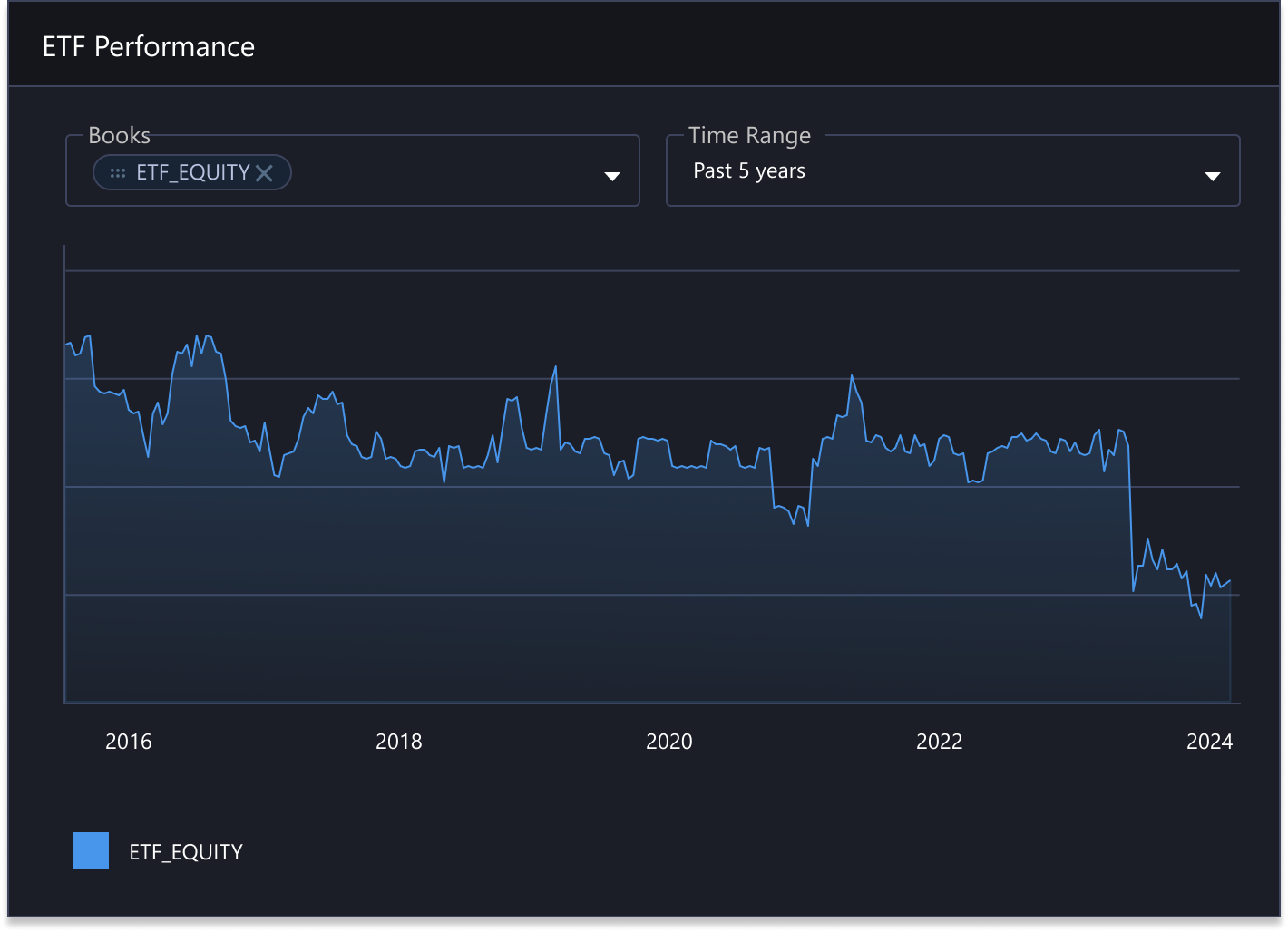The height and width of the screenshot is (932, 1288).
Task: Click the 2024 axis label
Action: pyautogui.click(x=1209, y=742)
